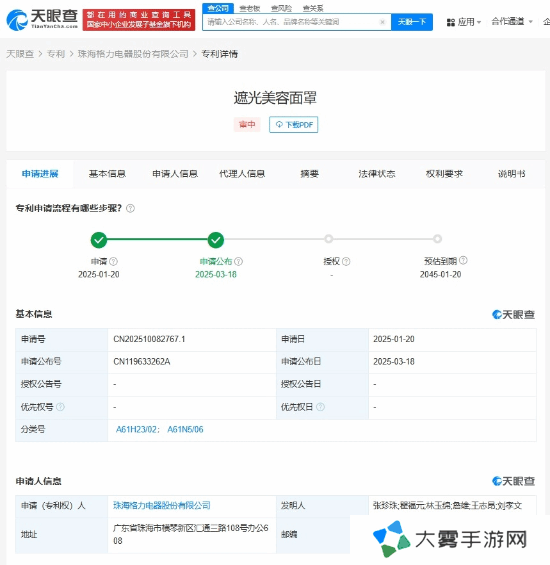The height and width of the screenshot is (565, 550).
Task: Switch to the 法律状态 tab
Action: [x=377, y=174]
